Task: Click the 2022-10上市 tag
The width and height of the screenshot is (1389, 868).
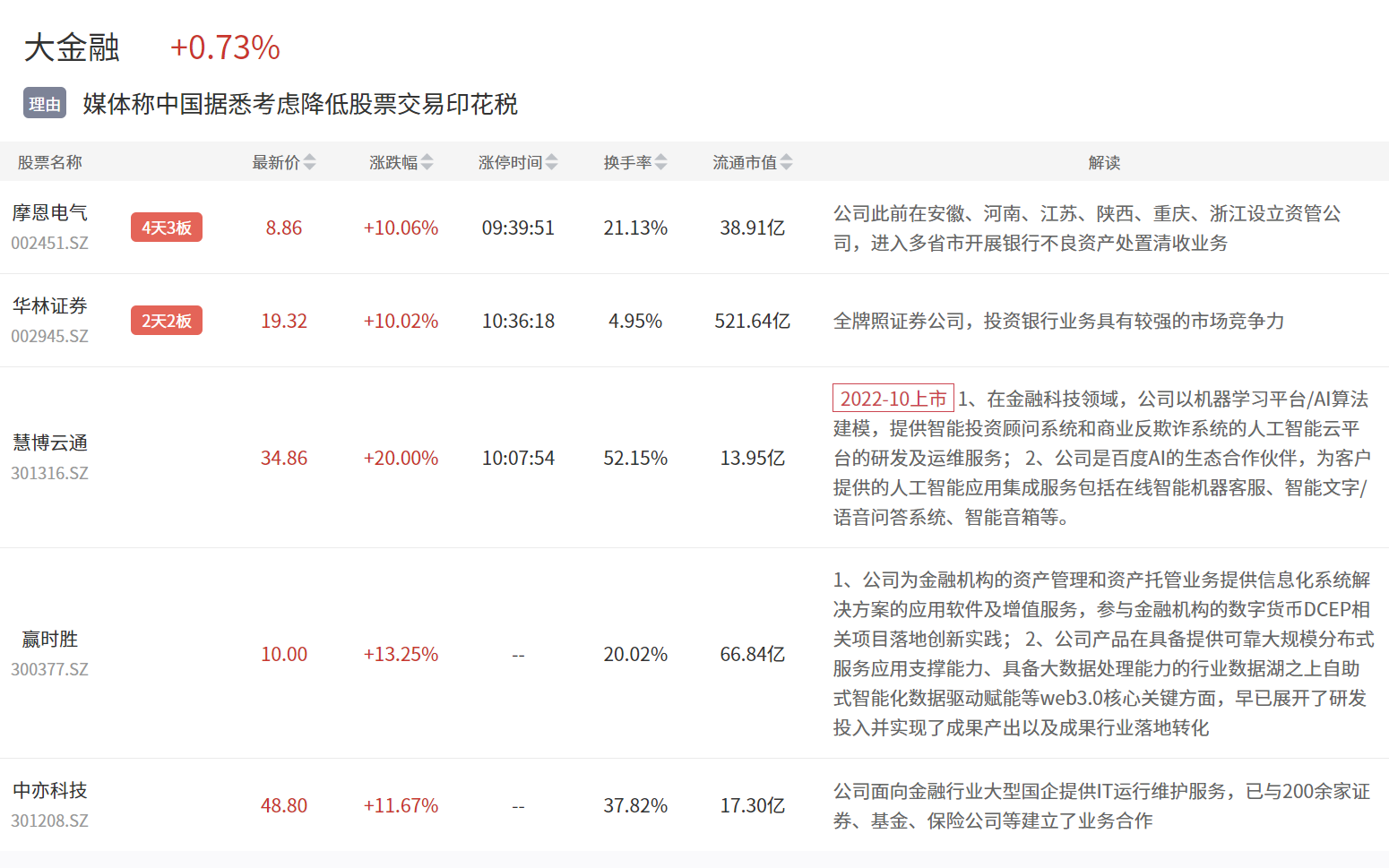Action: point(893,399)
